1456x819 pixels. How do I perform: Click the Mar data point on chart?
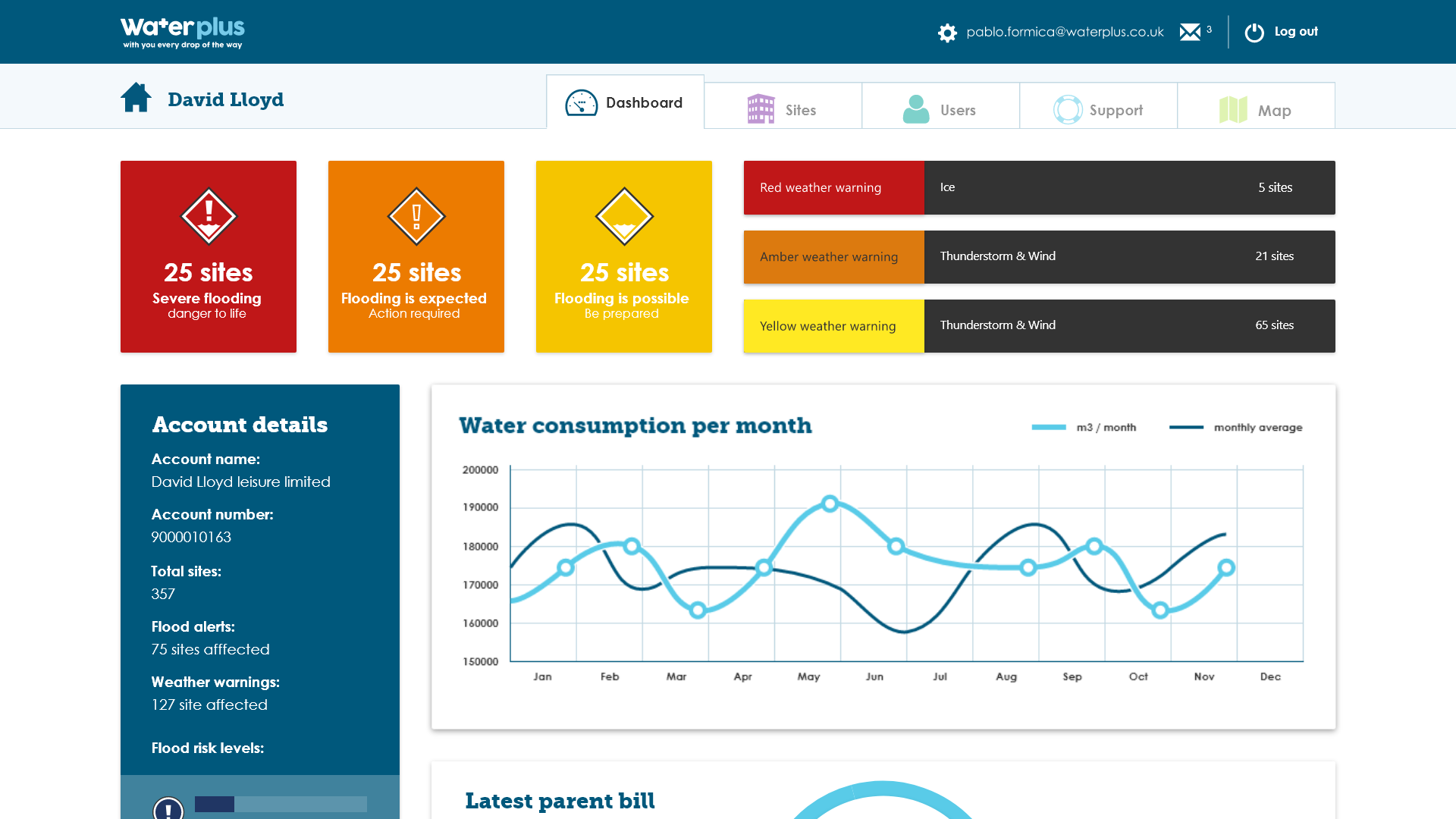pyautogui.click(x=698, y=610)
